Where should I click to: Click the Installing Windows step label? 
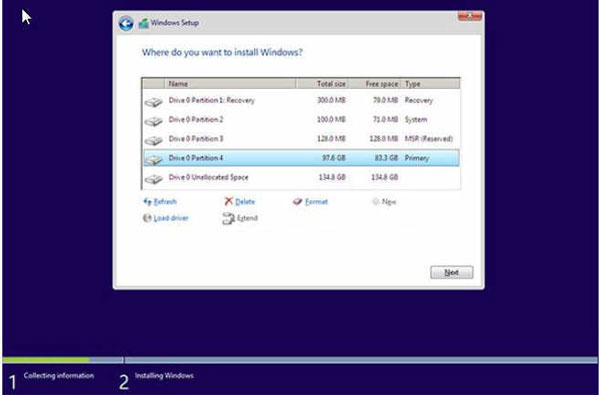164,375
